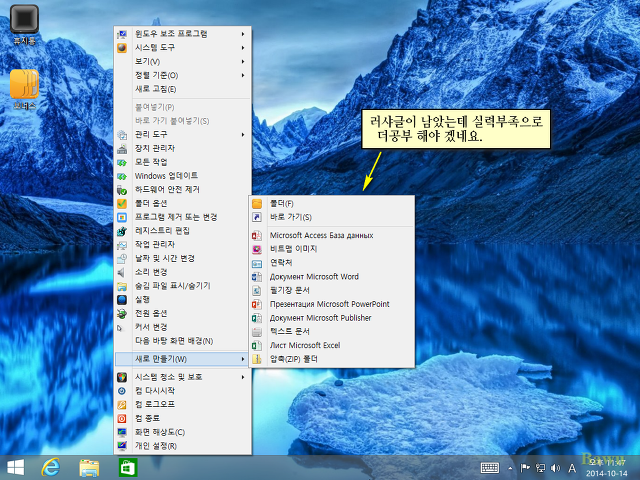640x480 pixels.
Task: Click the input language A indicator
Action: pyautogui.click(x=572, y=468)
